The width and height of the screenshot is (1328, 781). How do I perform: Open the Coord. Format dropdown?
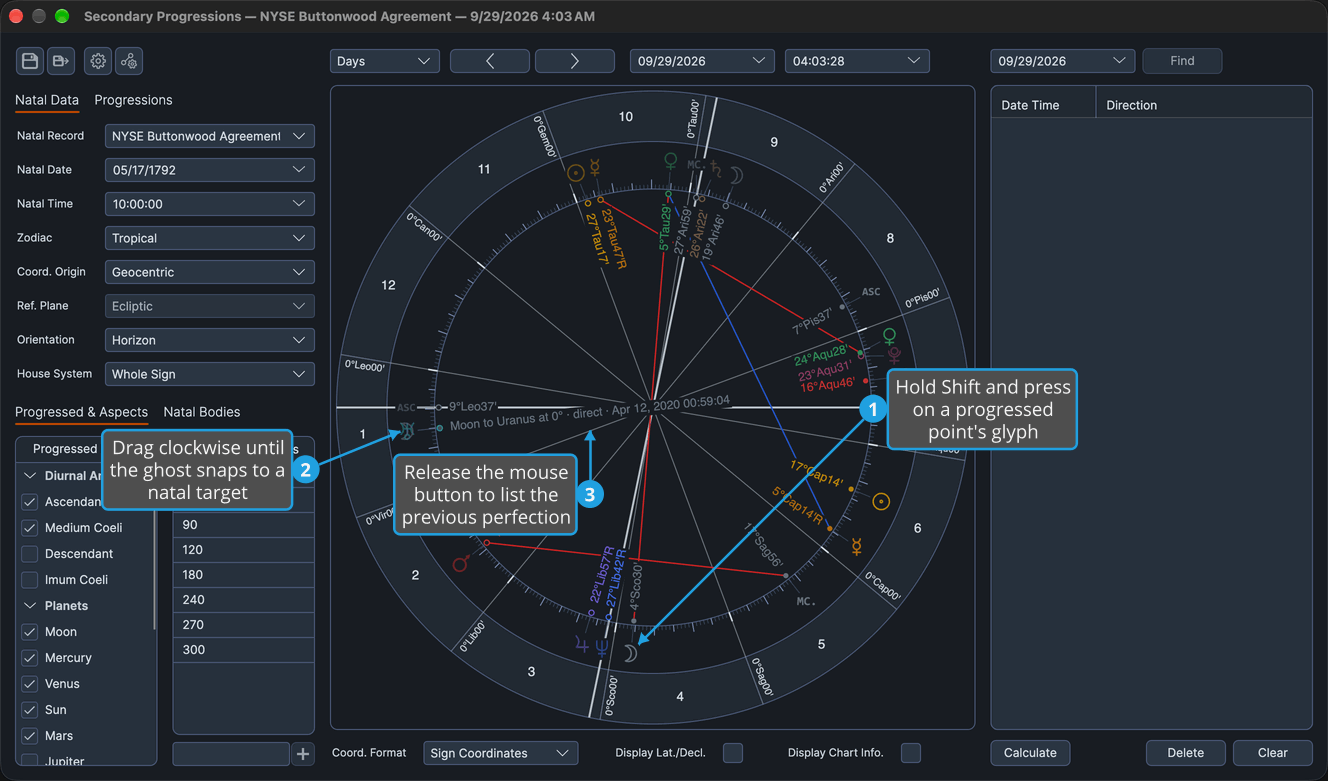[x=501, y=753]
